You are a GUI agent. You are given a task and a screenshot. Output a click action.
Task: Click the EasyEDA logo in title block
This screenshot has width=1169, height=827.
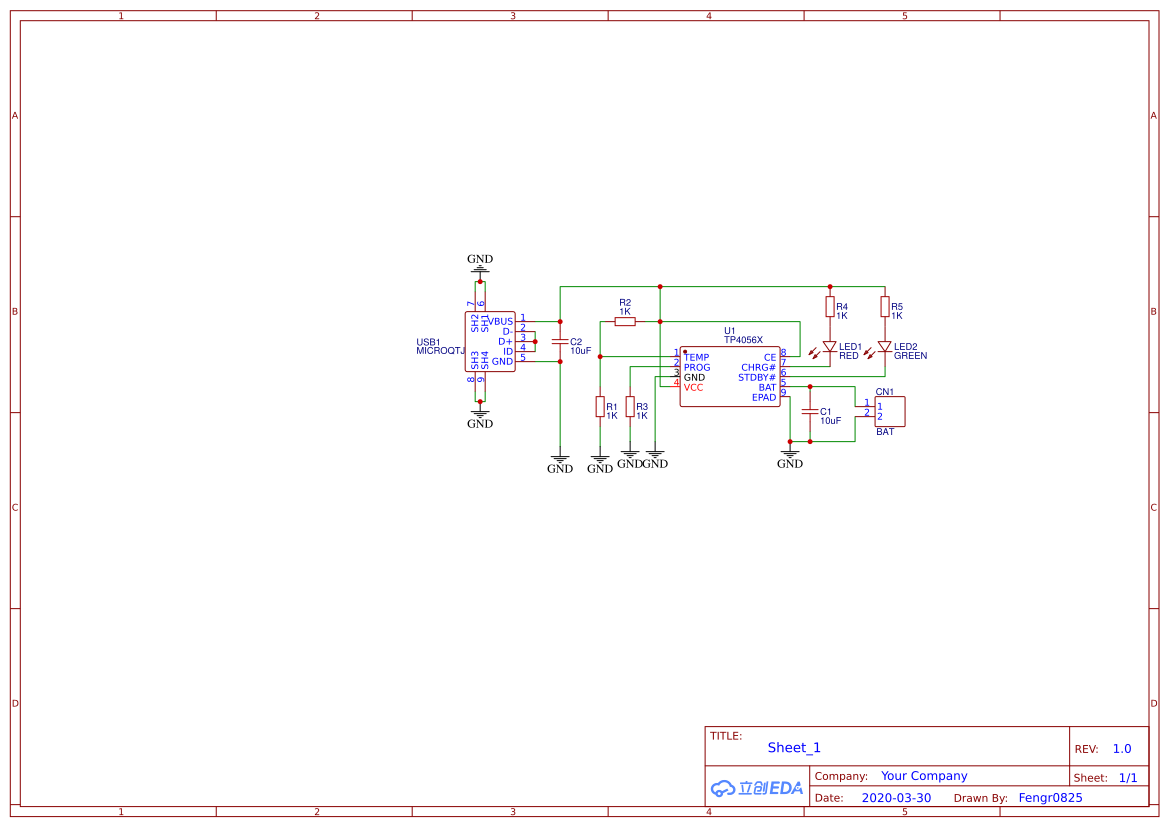pyautogui.click(x=757, y=788)
